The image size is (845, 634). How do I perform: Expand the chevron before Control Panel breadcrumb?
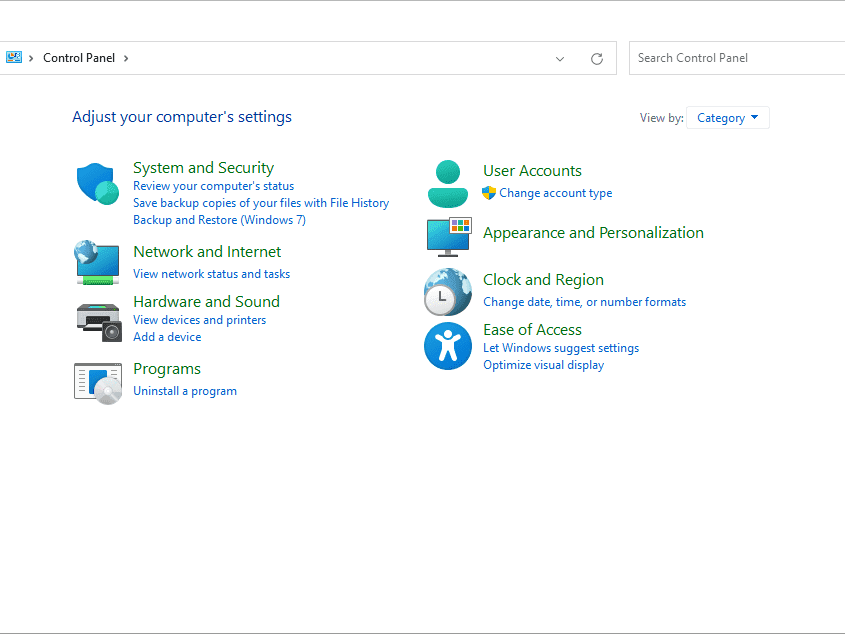pyautogui.click(x=31, y=58)
